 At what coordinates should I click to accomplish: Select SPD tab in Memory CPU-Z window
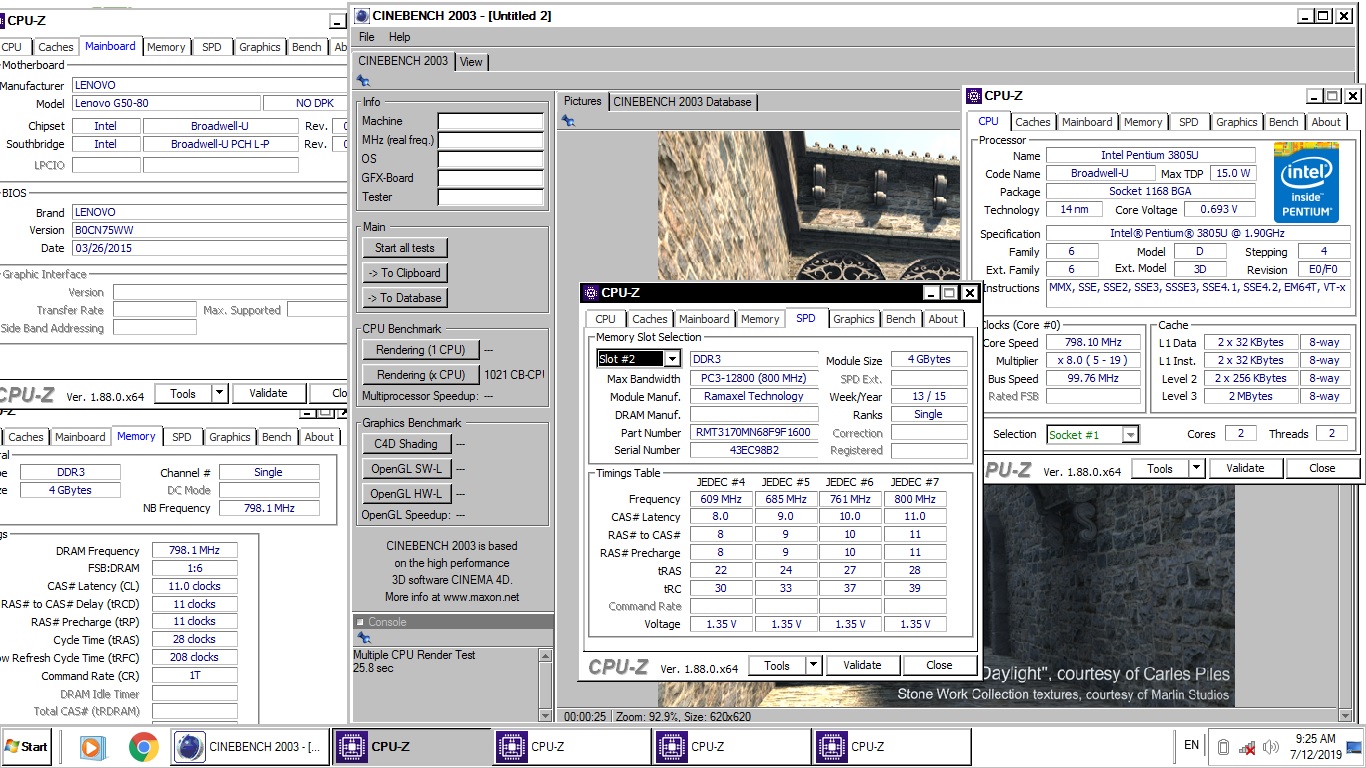(x=181, y=437)
